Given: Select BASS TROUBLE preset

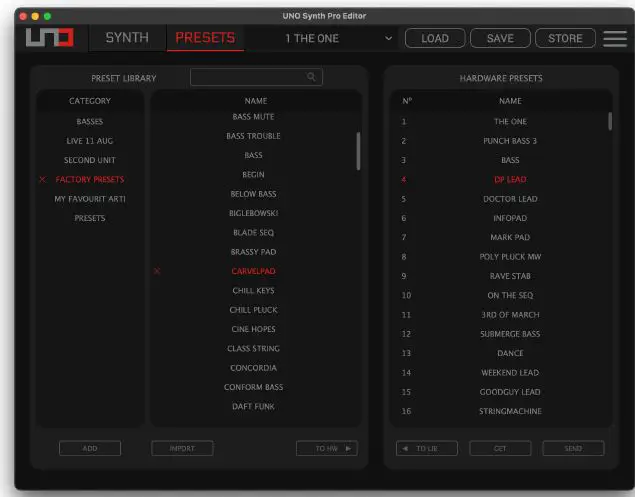Looking at the screenshot, I should click(x=254, y=136).
